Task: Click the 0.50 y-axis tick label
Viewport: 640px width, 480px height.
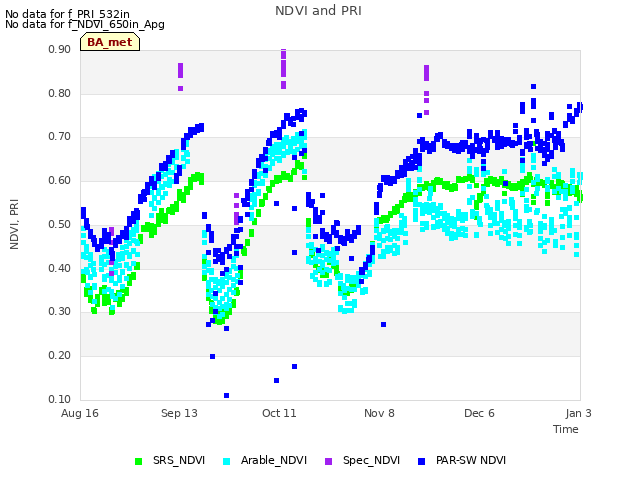Action: 60,224
